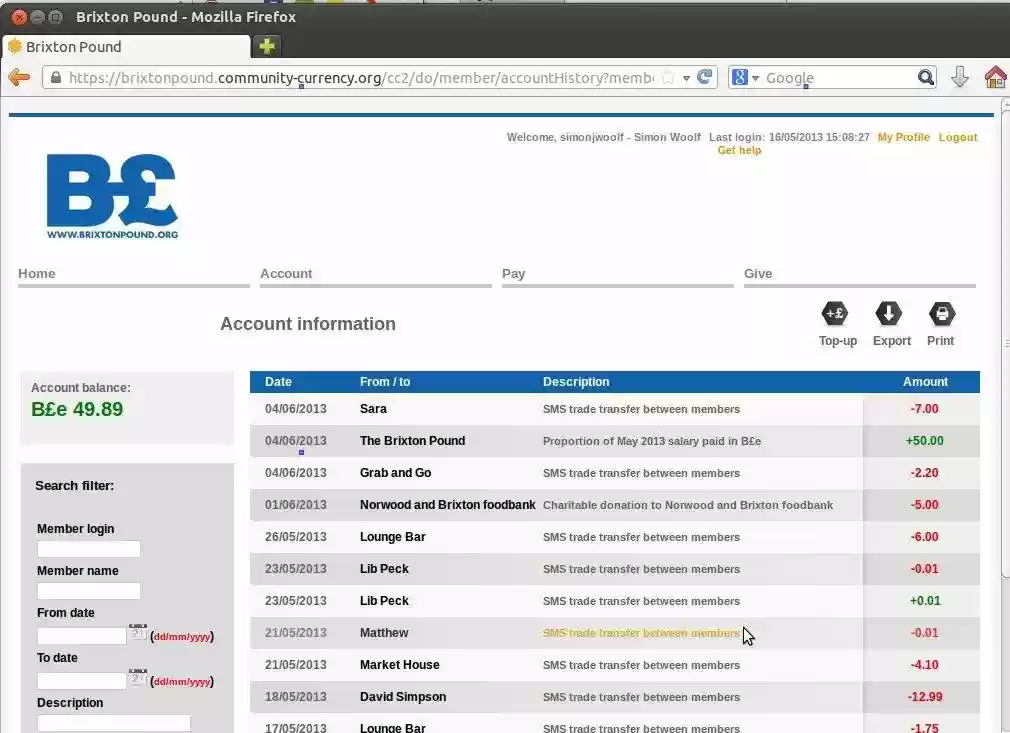Image resolution: width=1010 pixels, height=733 pixels.
Task: Select the Account menu item
Action: coord(287,273)
